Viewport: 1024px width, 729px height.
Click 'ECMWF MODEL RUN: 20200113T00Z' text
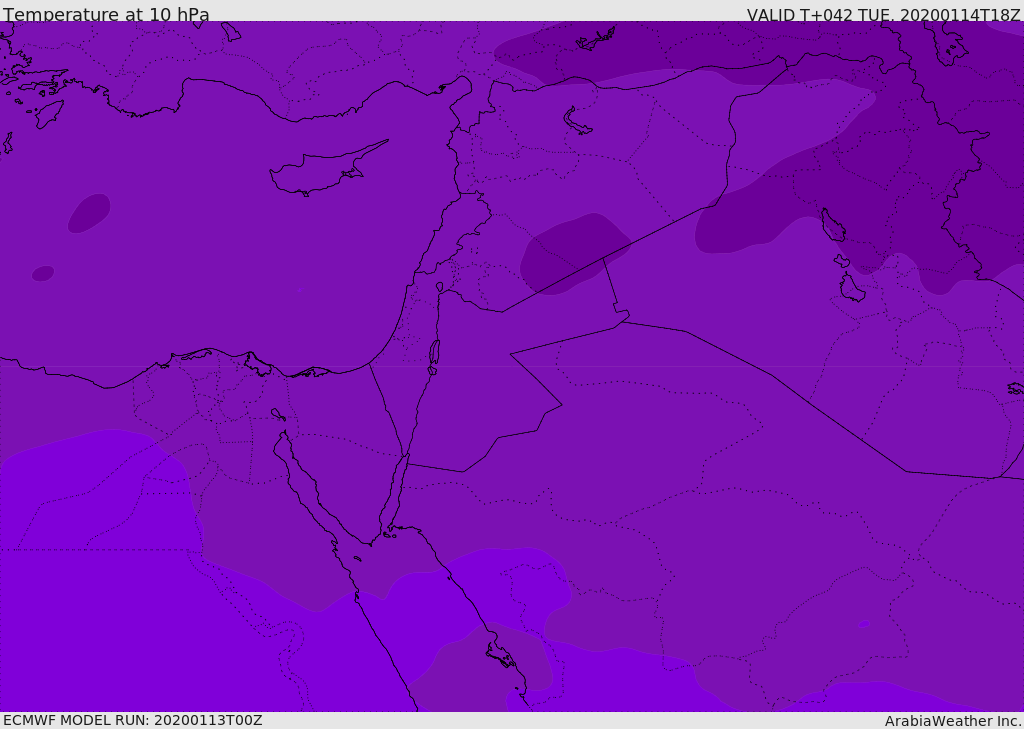(x=133, y=720)
